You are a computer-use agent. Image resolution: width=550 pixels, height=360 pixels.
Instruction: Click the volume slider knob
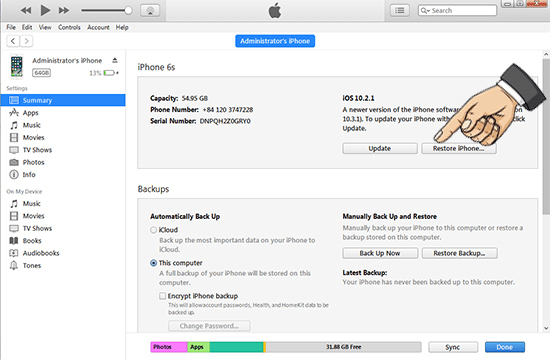point(128,11)
